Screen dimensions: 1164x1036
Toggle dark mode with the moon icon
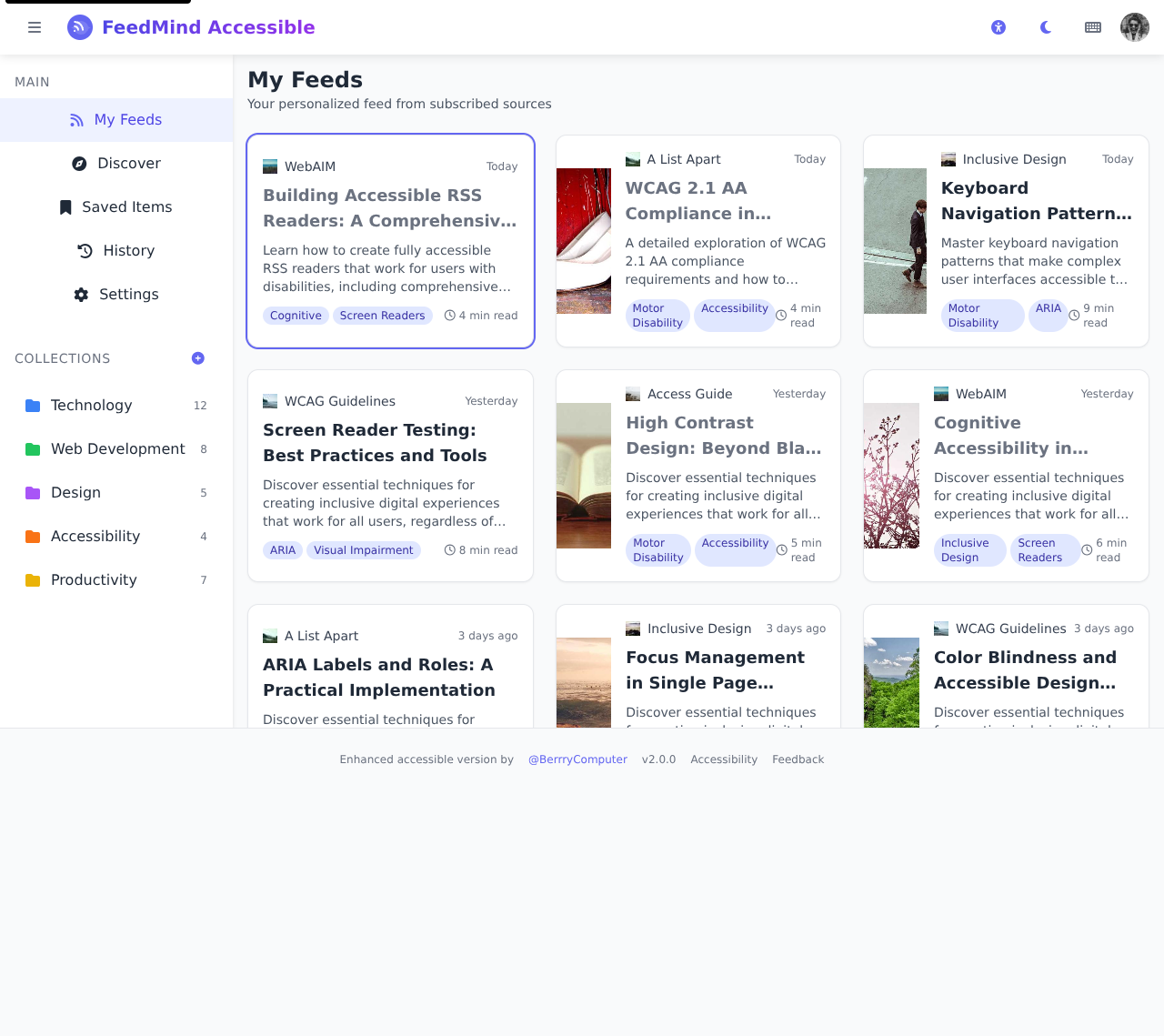[x=1044, y=26]
